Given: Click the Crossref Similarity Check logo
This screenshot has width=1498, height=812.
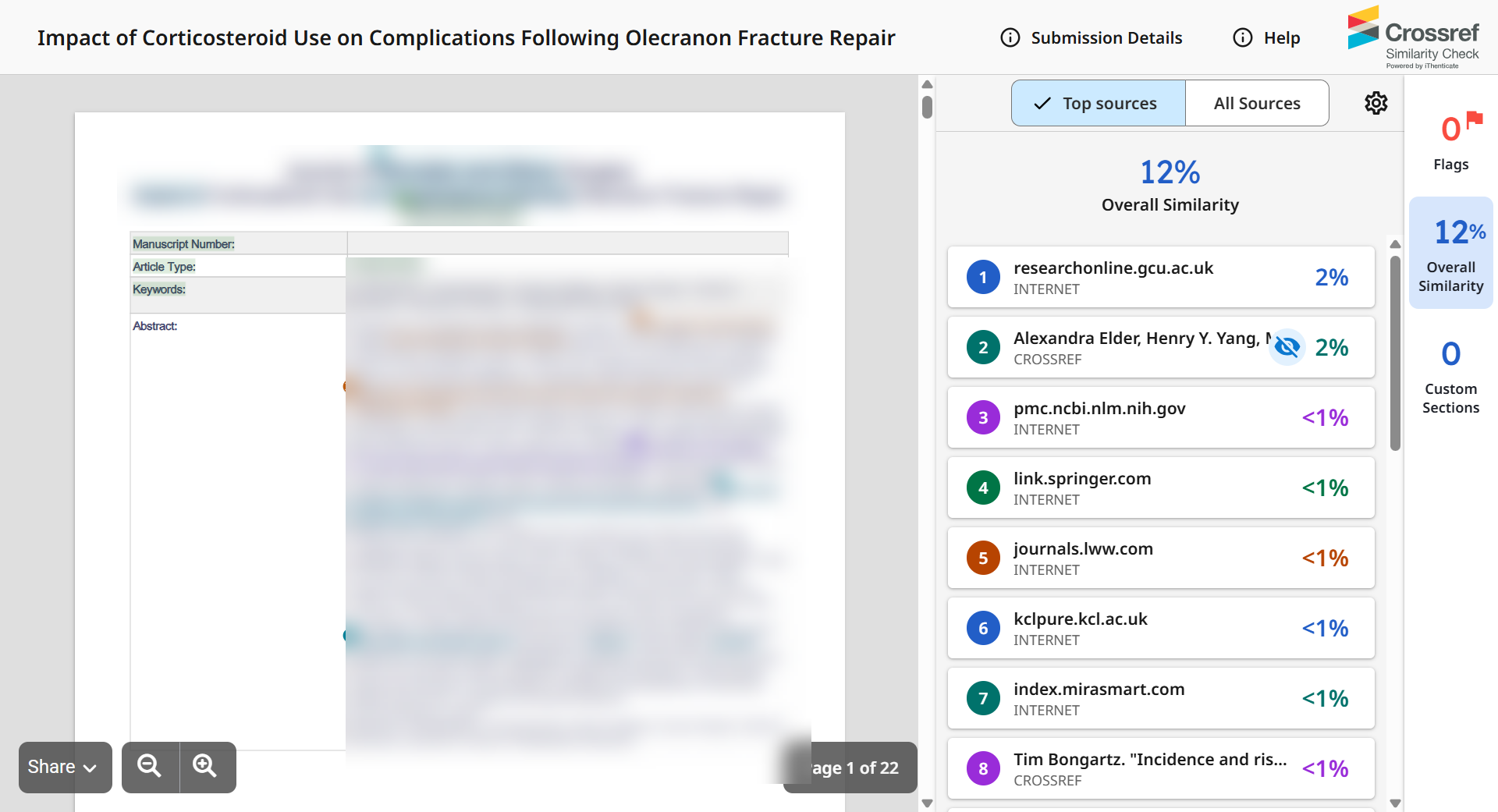Looking at the screenshot, I should [x=1413, y=37].
